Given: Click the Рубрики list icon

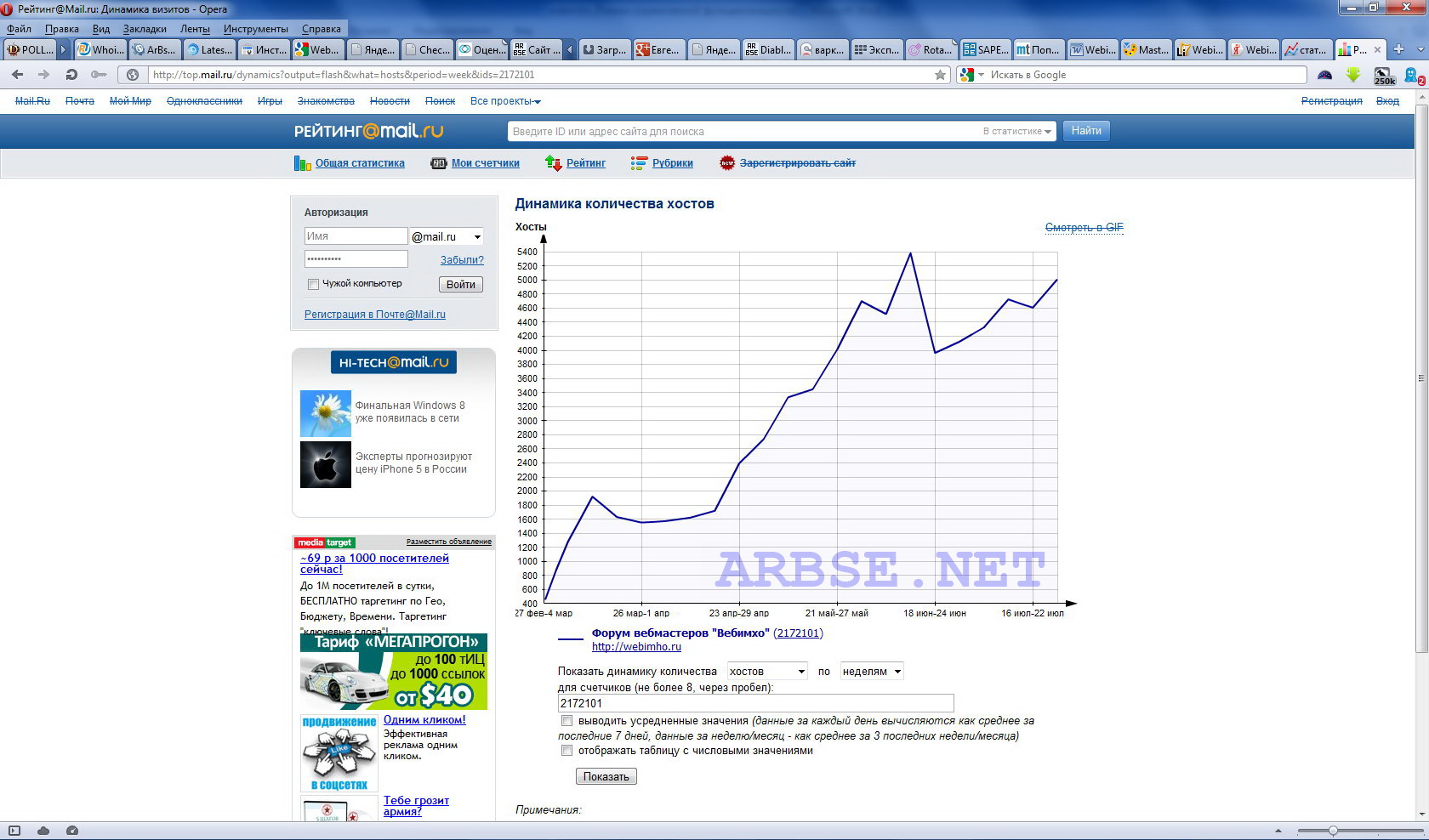Looking at the screenshot, I should tap(639, 163).
